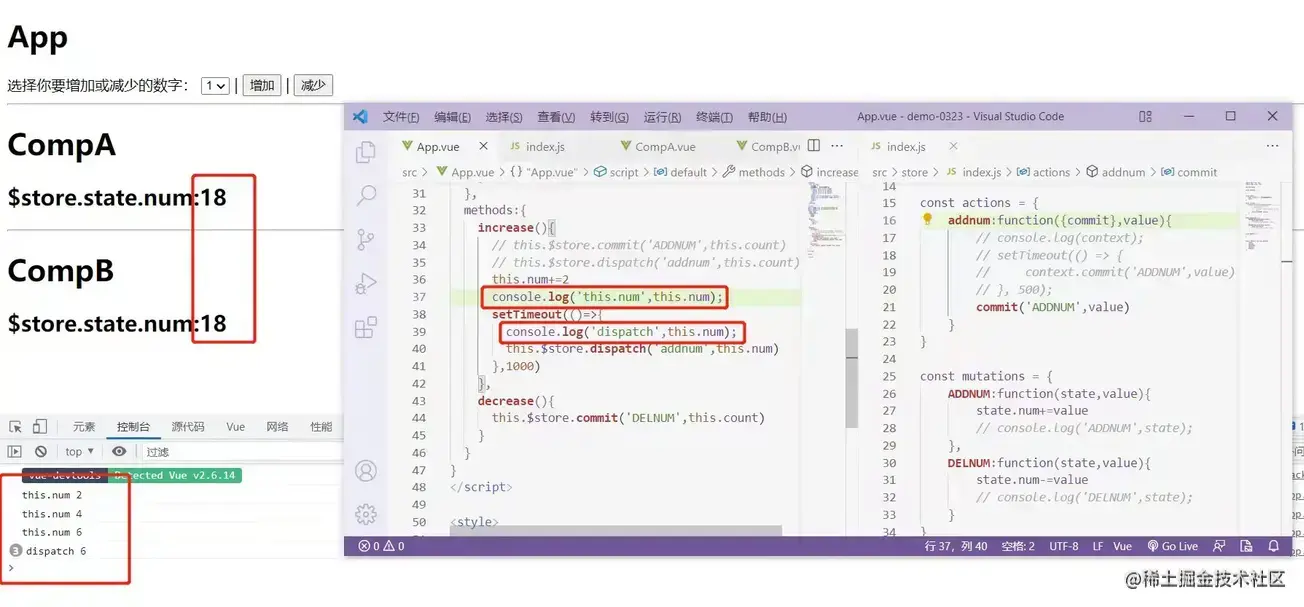Click Go Live in the status bar
1304x607 pixels.
pyautogui.click(x=1172, y=546)
